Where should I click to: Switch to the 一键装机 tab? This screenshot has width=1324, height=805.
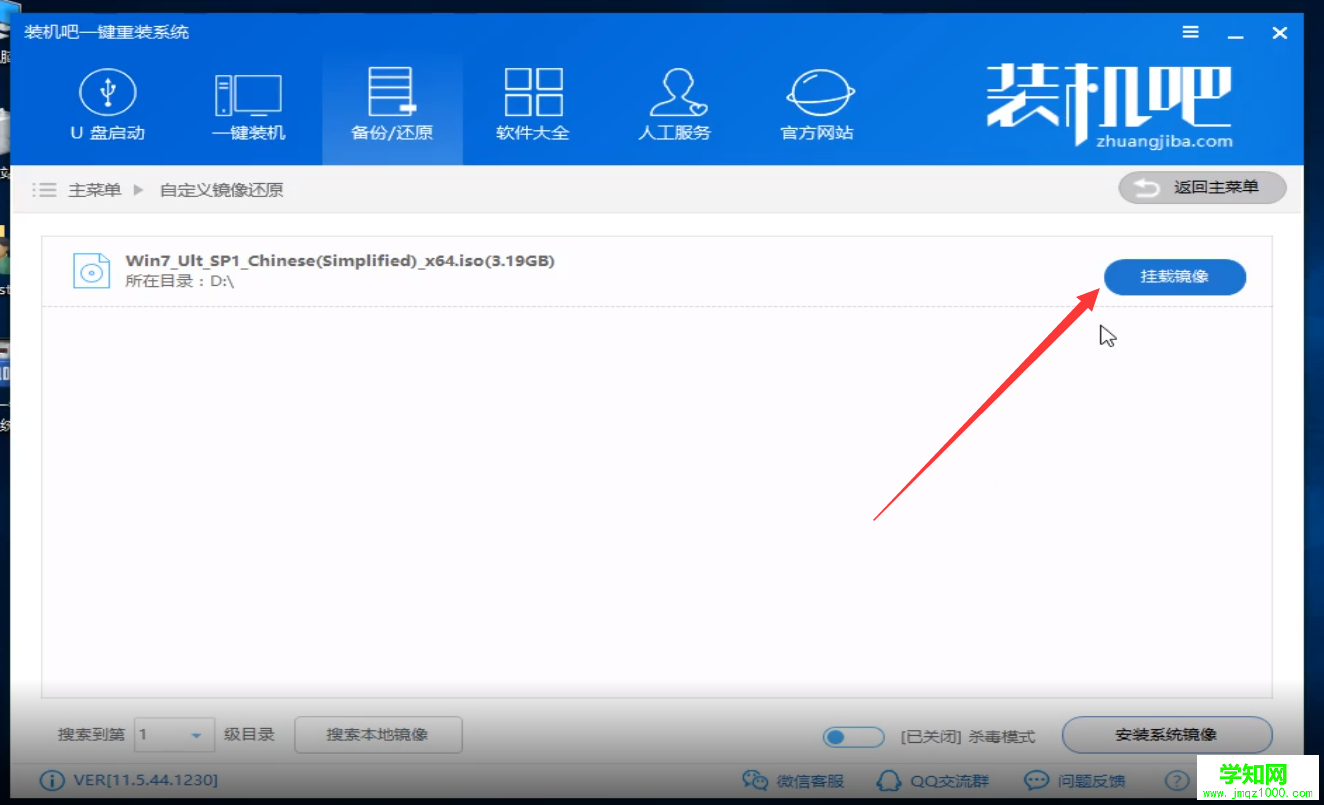248,105
